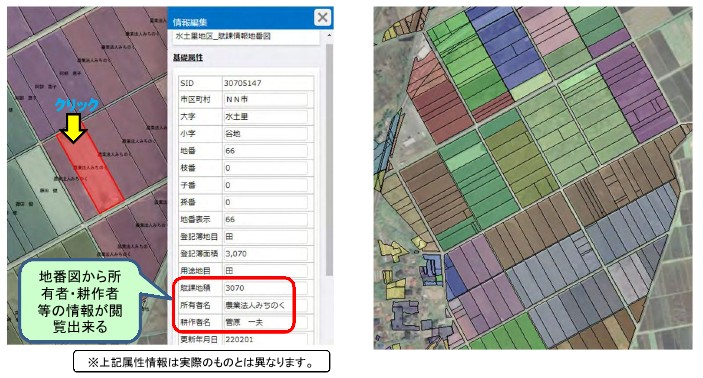
Task: Click the 登記簿地目 field showing 田
Action: point(265,236)
